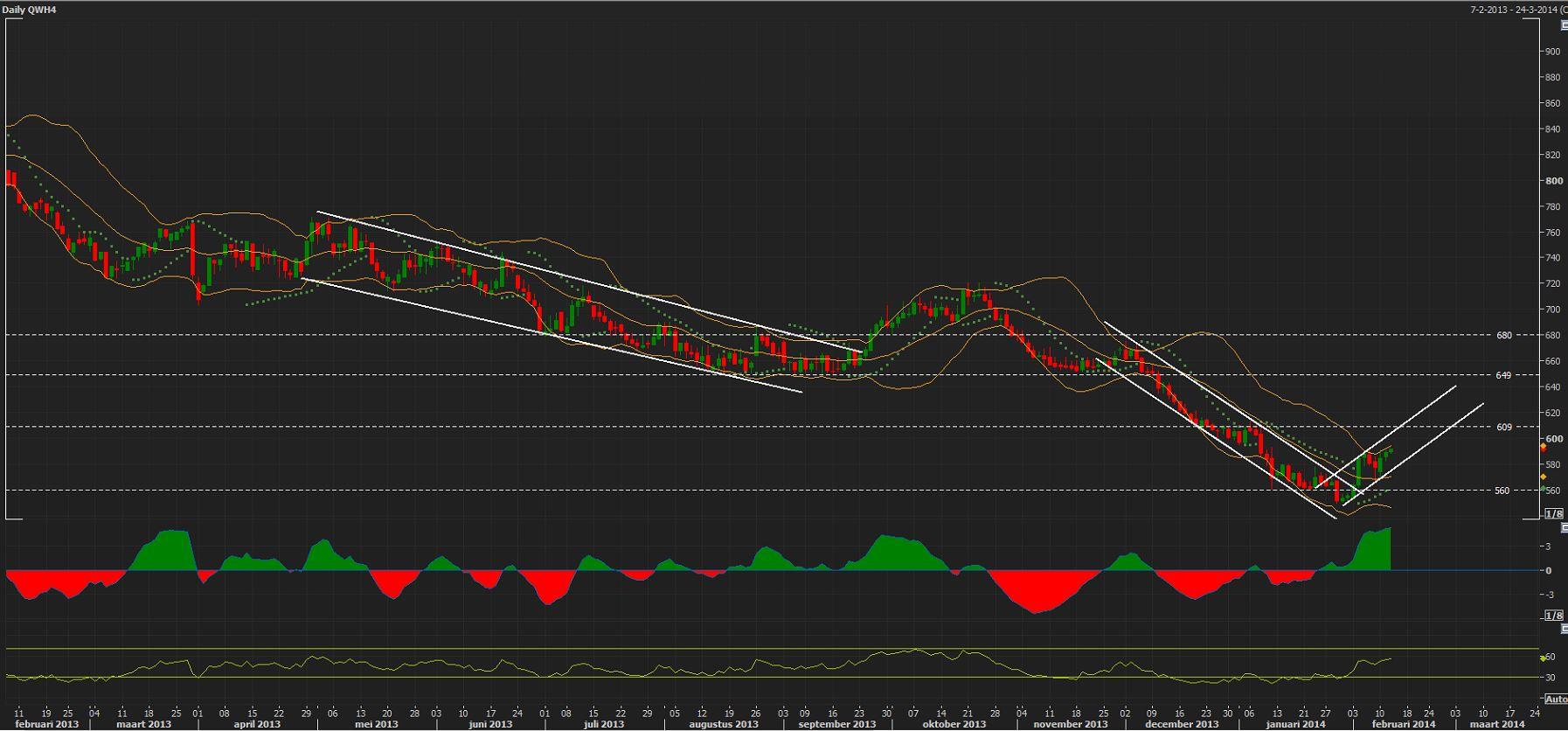Image resolution: width=1568 pixels, height=731 pixels.
Task: Click the januari 2014 month label
Action: pyautogui.click(x=1295, y=724)
